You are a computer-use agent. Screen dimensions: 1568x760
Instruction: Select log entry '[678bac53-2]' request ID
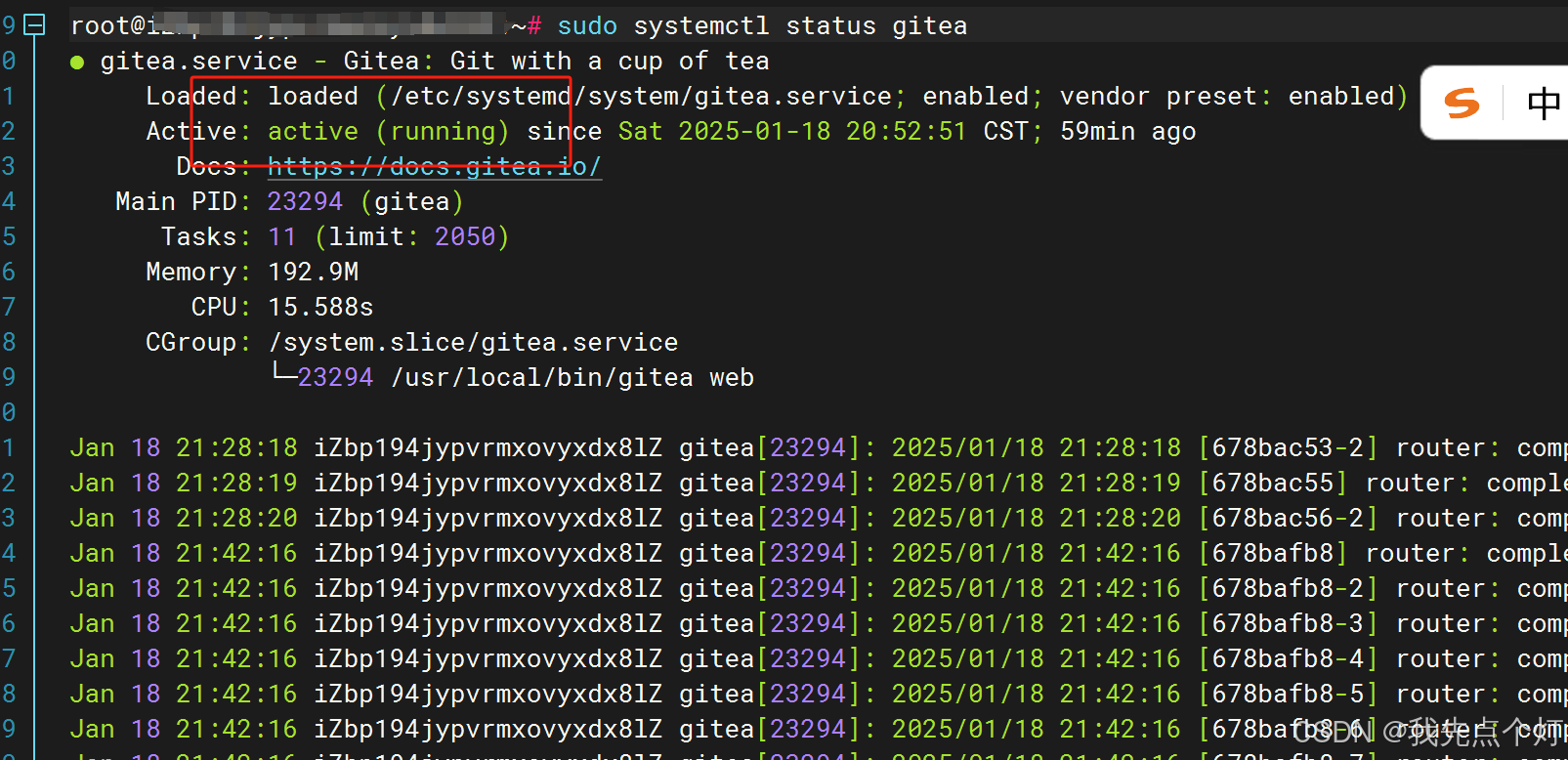pos(1288,448)
